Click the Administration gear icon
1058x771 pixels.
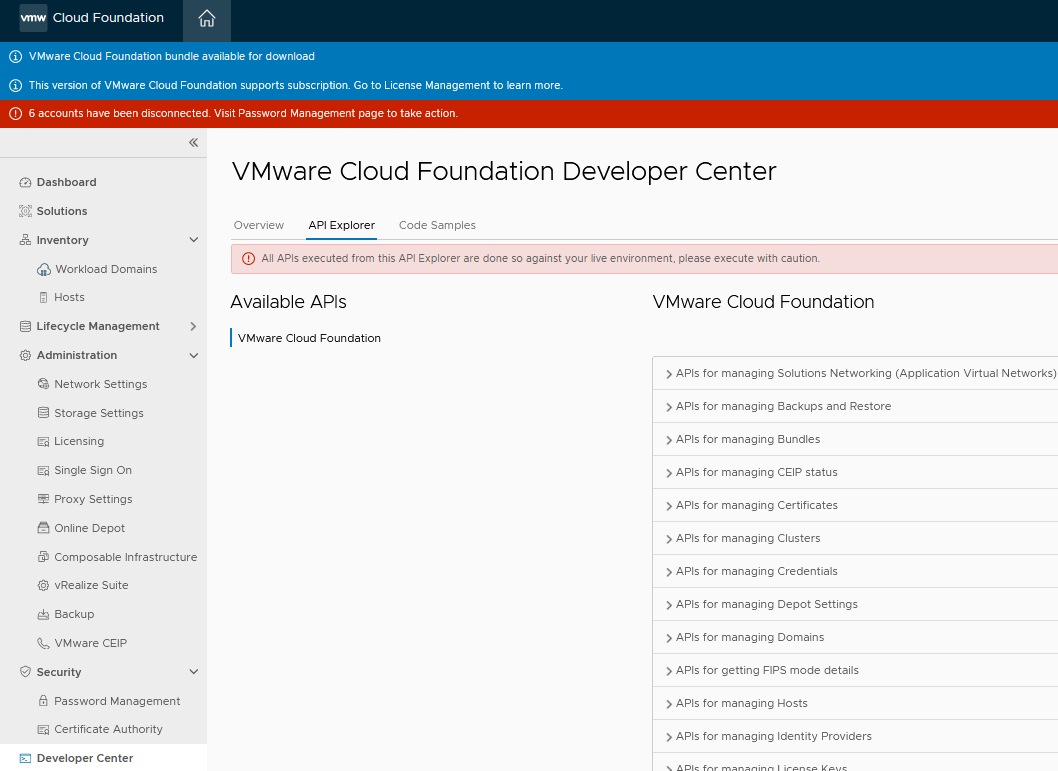point(26,355)
